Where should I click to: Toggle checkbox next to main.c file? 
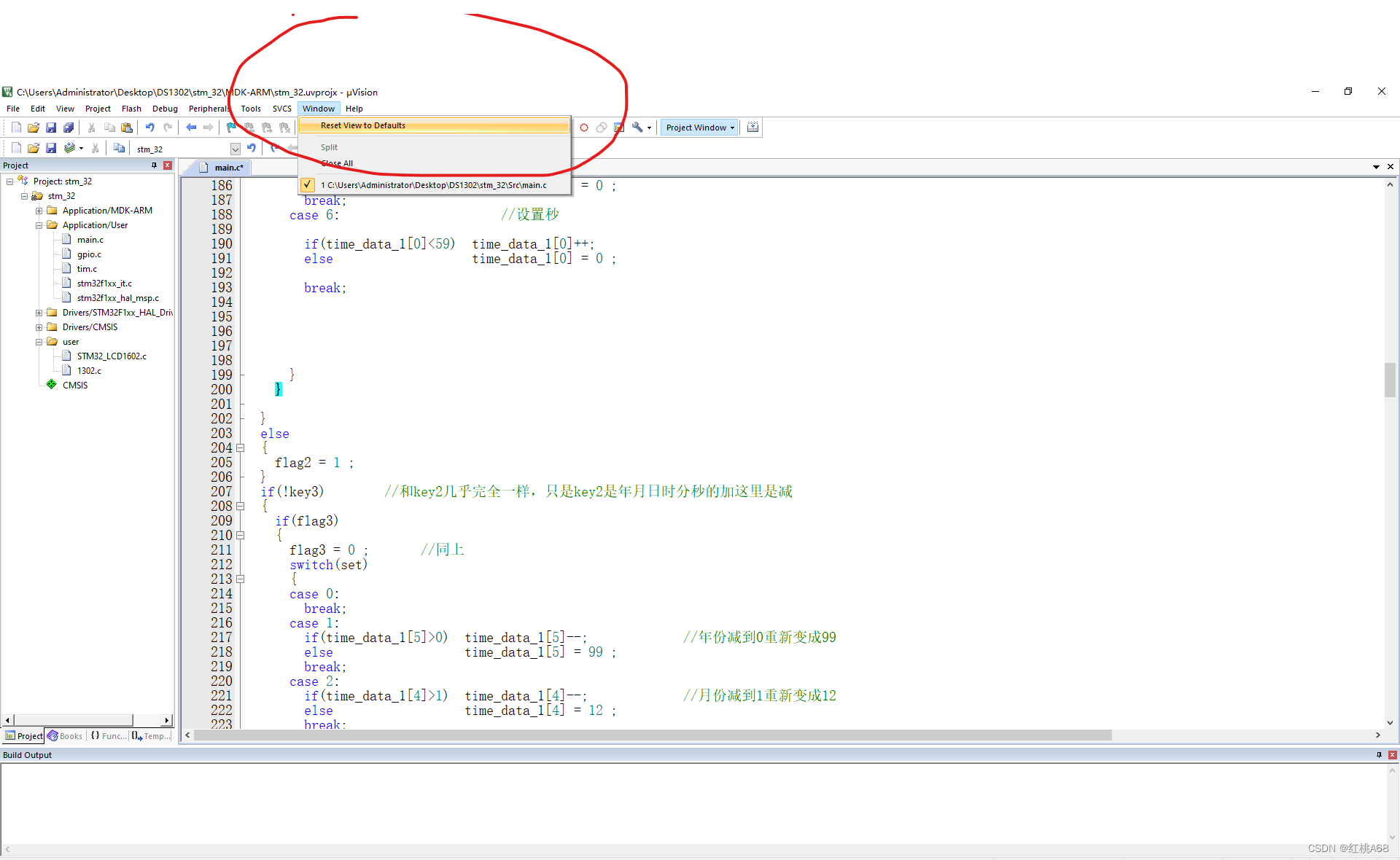pyautogui.click(x=306, y=184)
